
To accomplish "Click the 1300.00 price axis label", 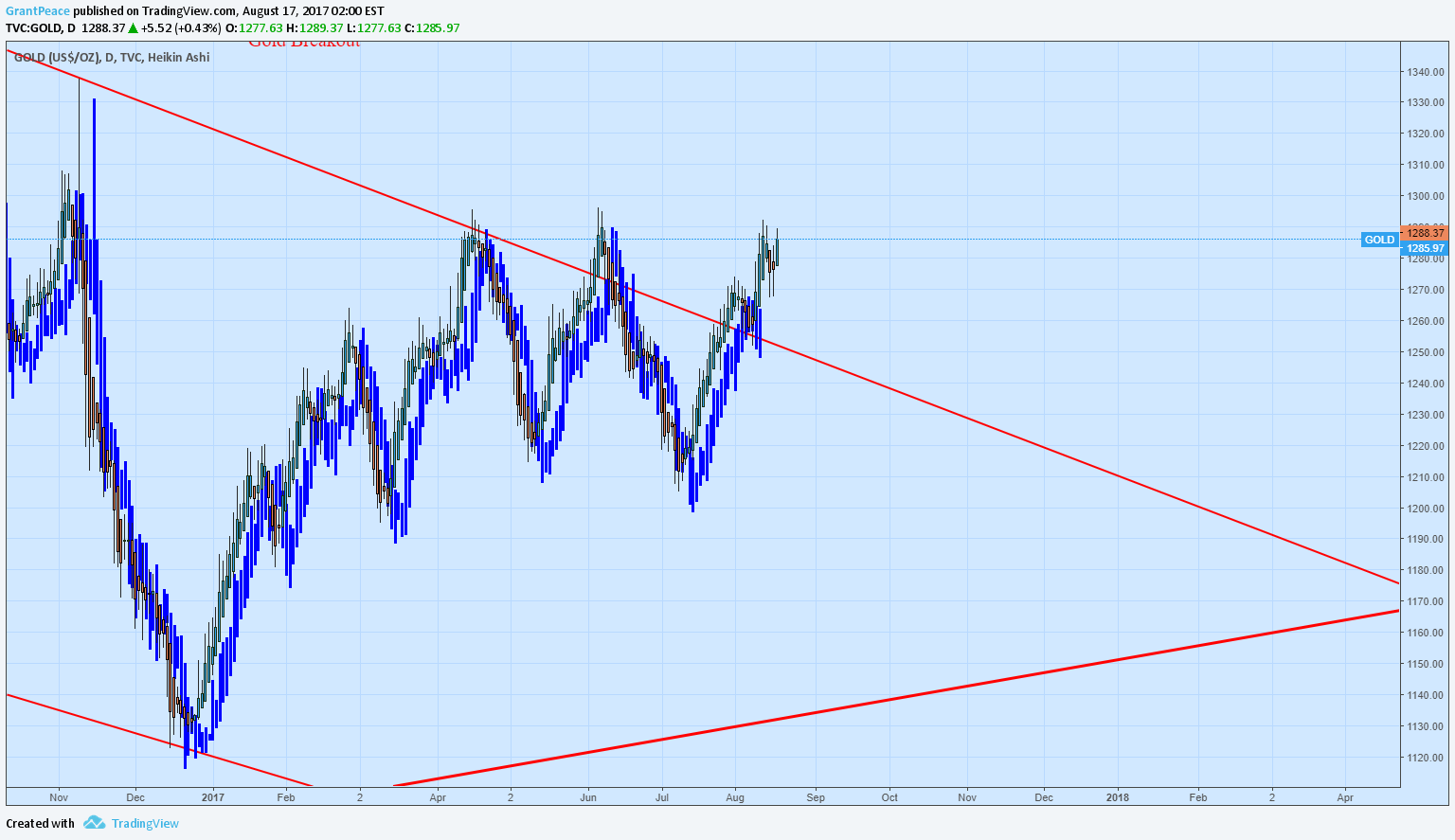I will pos(1426,197).
